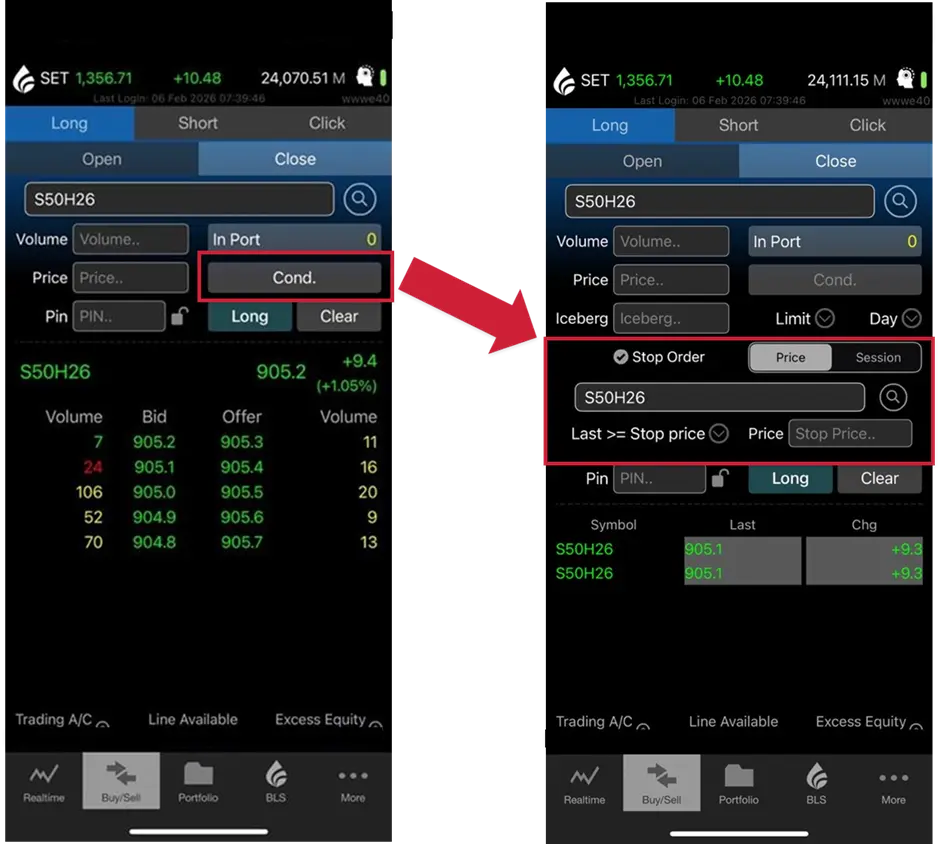940x844 pixels.
Task: Tap the SET logo icon in the header
Action: coord(22,78)
